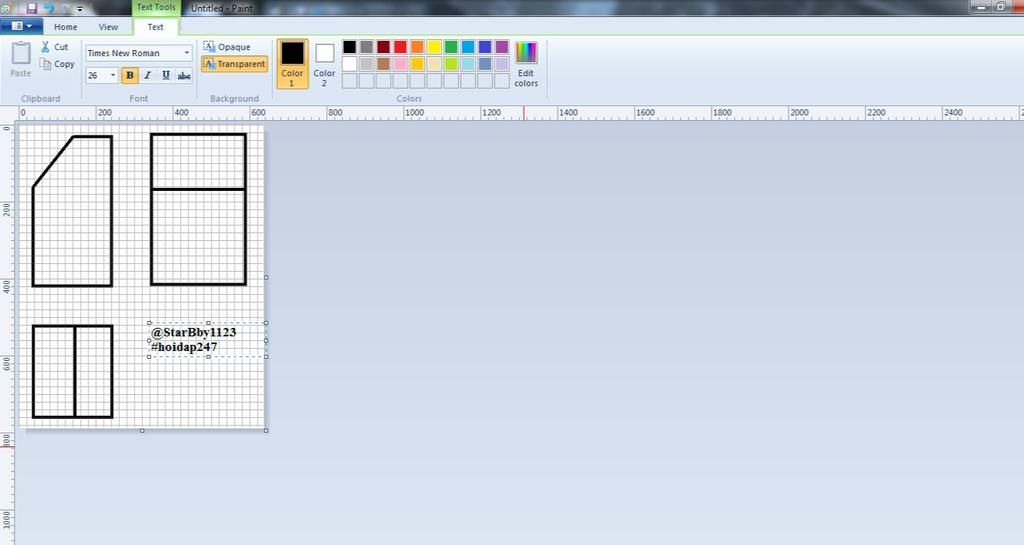Pick the orange color swatch
The image size is (1024, 545).
pos(417,47)
